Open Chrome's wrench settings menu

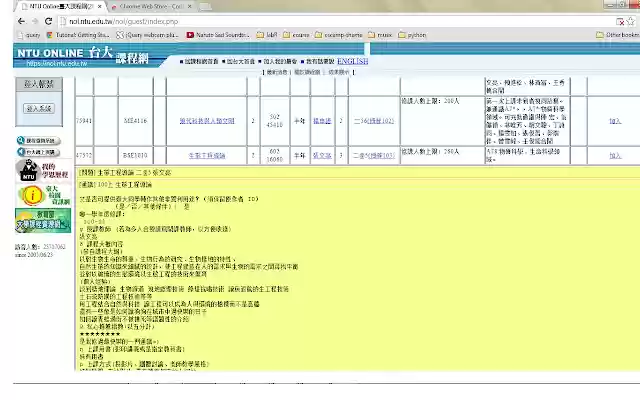click(x=629, y=20)
